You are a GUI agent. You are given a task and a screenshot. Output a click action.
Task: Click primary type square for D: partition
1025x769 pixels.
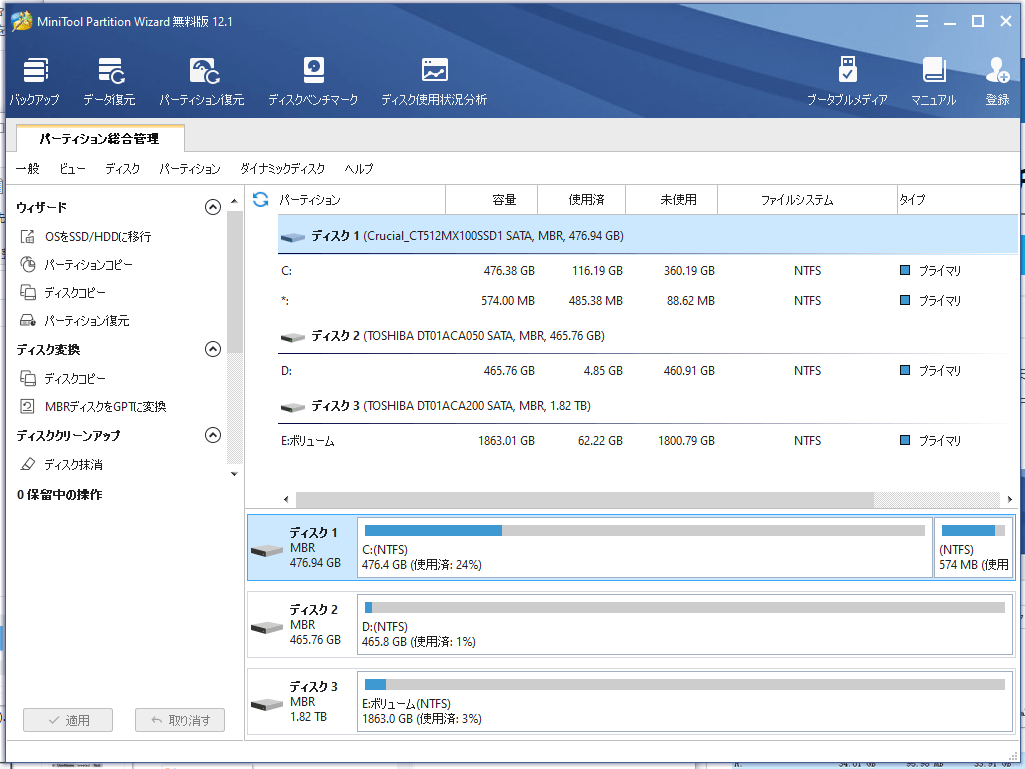pyautogui.click(x=905, y=370)
